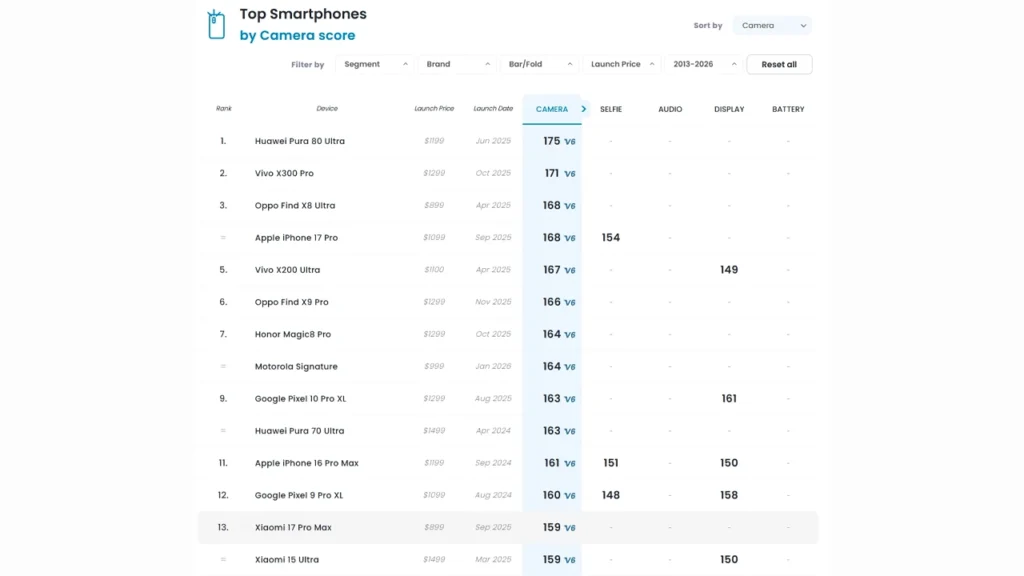The image size is (1024, 576).
Task: Click the blue chevron arrow beside CAMERA header
Action: pyautogui.click(x=583, y=108)
